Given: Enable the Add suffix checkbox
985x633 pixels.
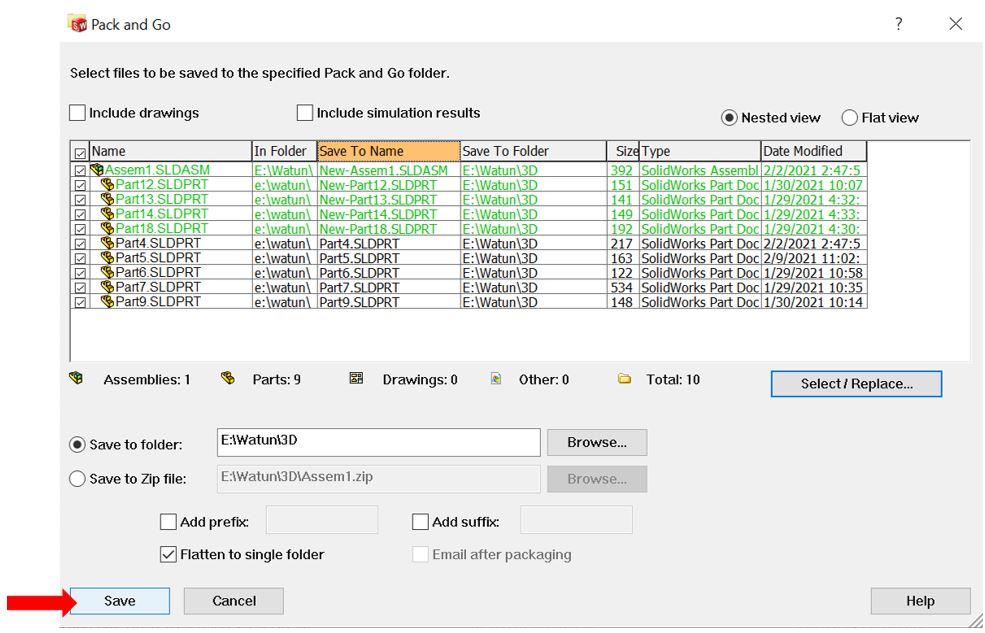Looking at the screenshot, I should point(420,522).
